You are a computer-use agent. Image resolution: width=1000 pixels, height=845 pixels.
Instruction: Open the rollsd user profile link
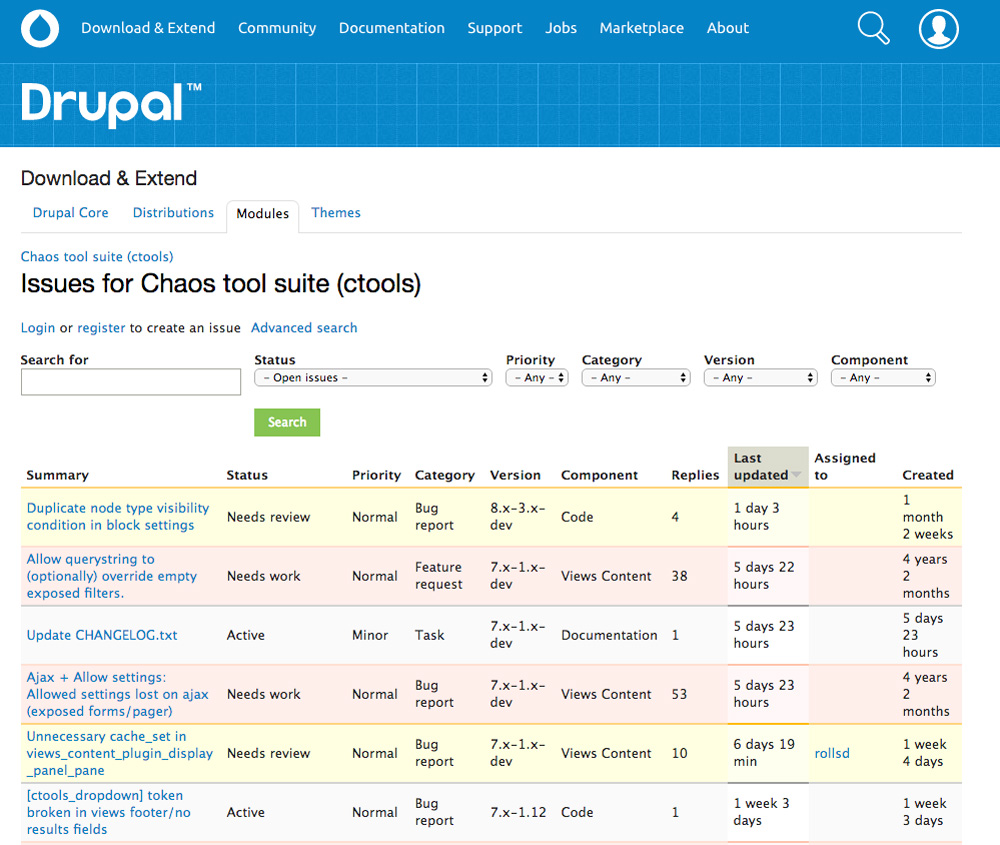click(x=832, y=753)
